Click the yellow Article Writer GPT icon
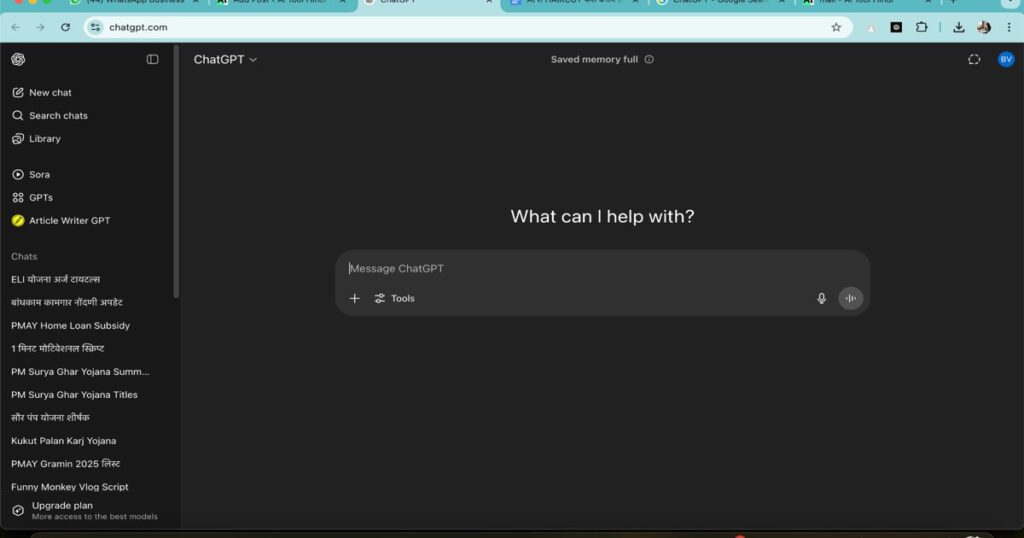Image resolution: width=1024 pixels, height=538 pixels. pyautogui.click(x=18, y=221)
